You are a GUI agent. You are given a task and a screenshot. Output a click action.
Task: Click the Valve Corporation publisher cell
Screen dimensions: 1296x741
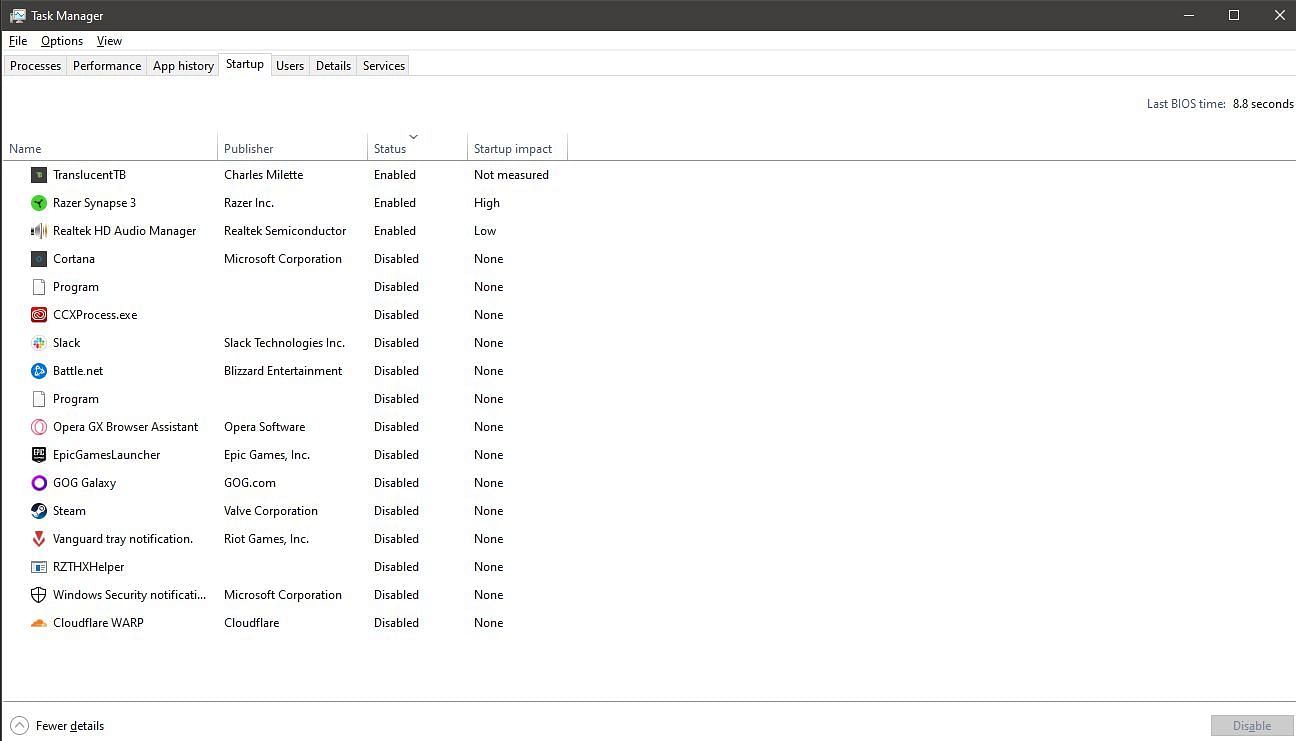pyautogui.click(x=271, y=511)
